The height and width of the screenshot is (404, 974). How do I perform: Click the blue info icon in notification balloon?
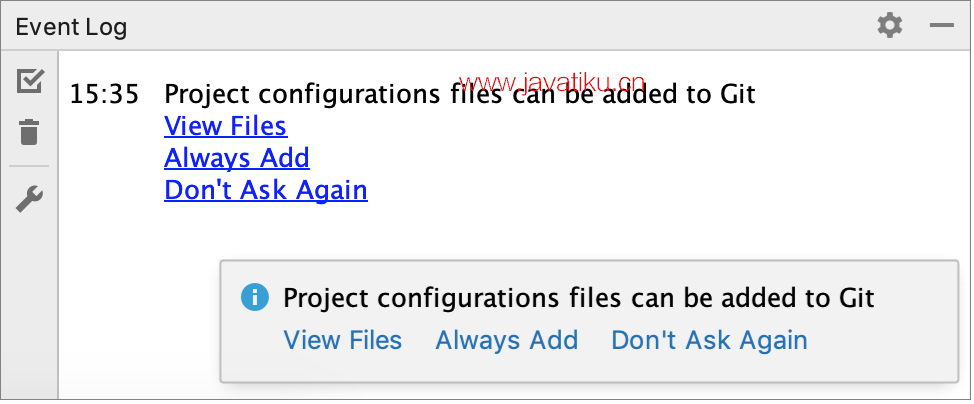(255, 298)
